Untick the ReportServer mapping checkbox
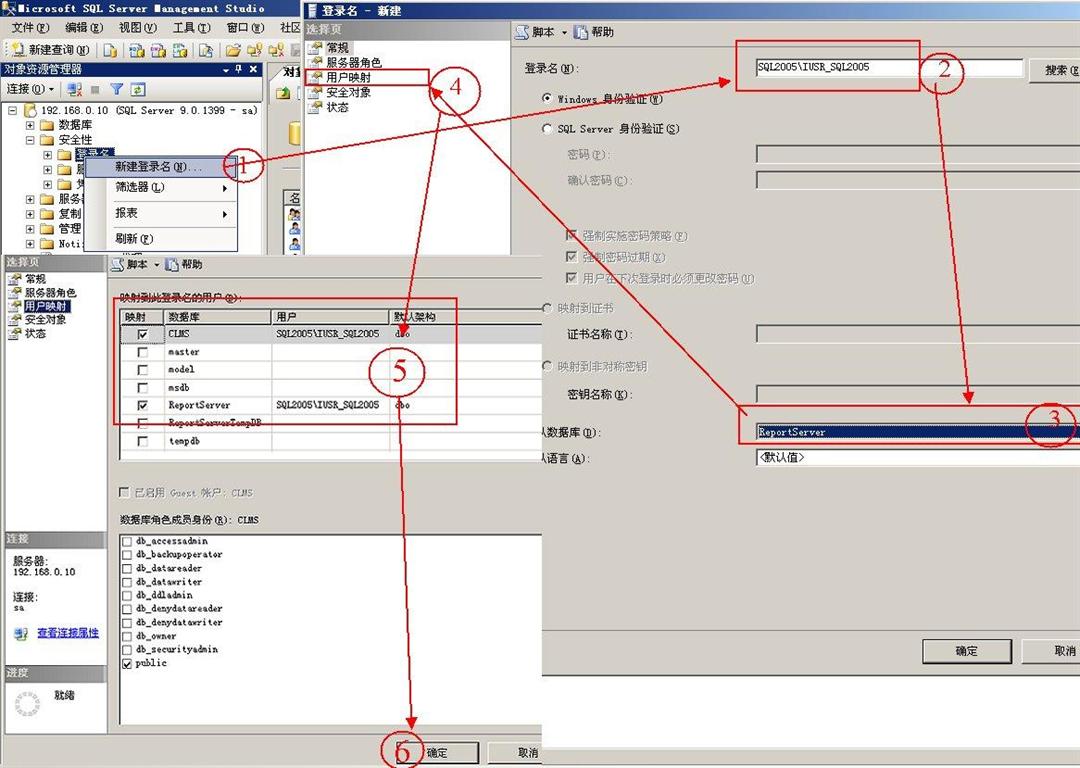 coord(143,406)
